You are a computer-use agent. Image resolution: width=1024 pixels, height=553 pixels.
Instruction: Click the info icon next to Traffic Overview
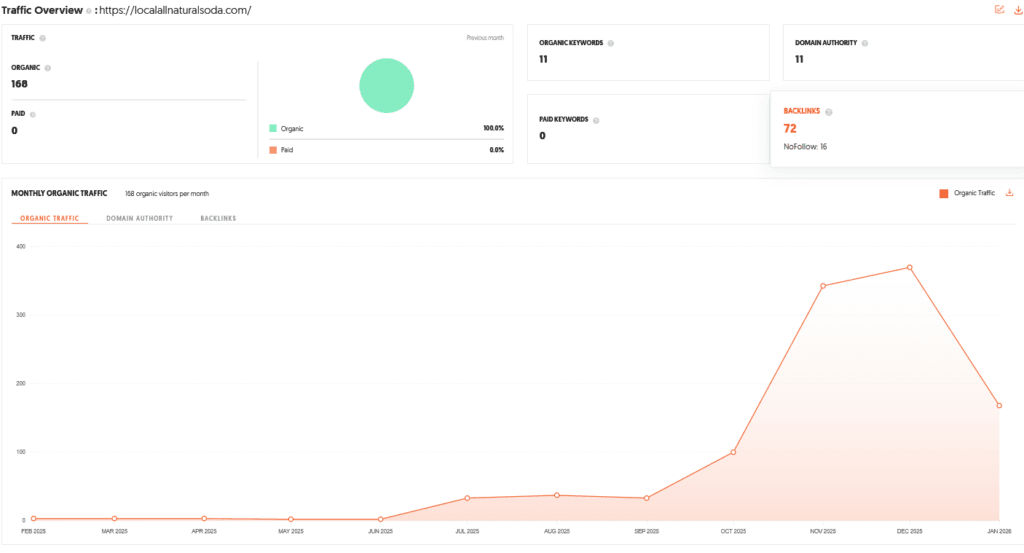pos(88,11)
